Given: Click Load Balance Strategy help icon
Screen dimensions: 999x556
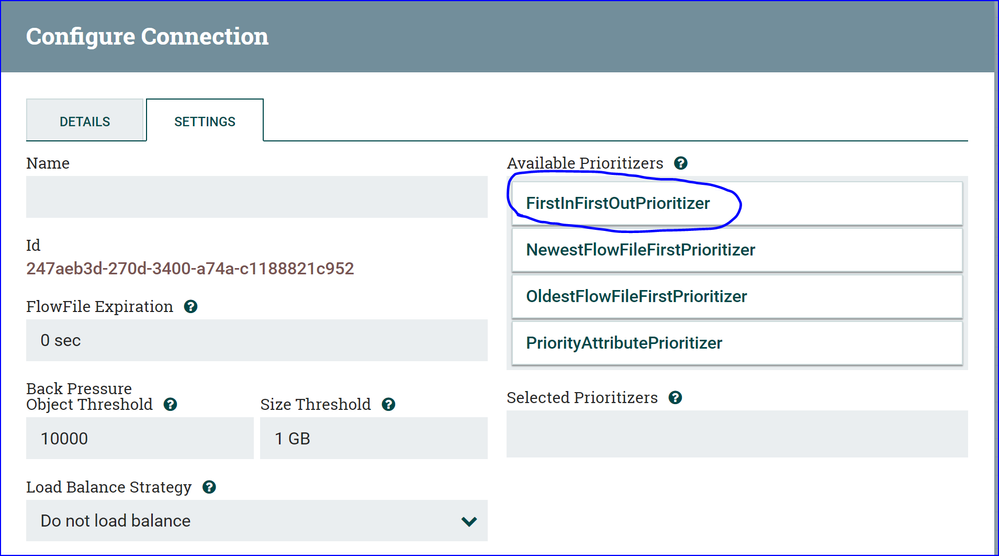Looking at the screenshot, I should (209, 488).
